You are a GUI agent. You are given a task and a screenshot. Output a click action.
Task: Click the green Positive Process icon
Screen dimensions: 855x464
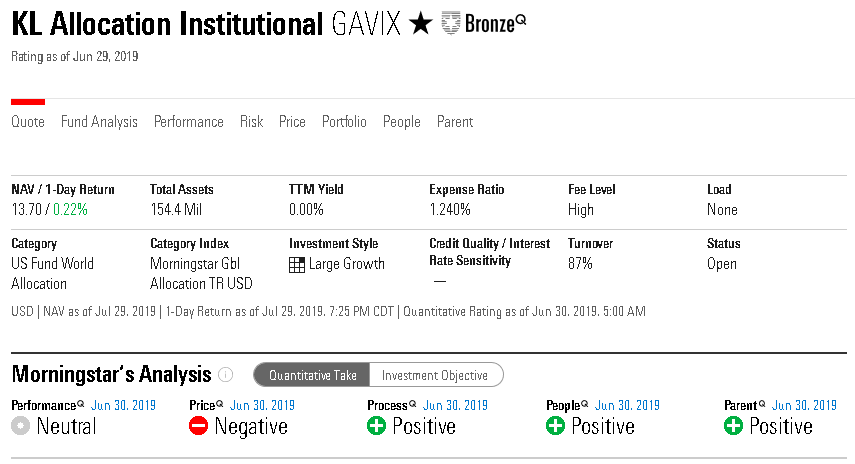click(x=377, y=426)
